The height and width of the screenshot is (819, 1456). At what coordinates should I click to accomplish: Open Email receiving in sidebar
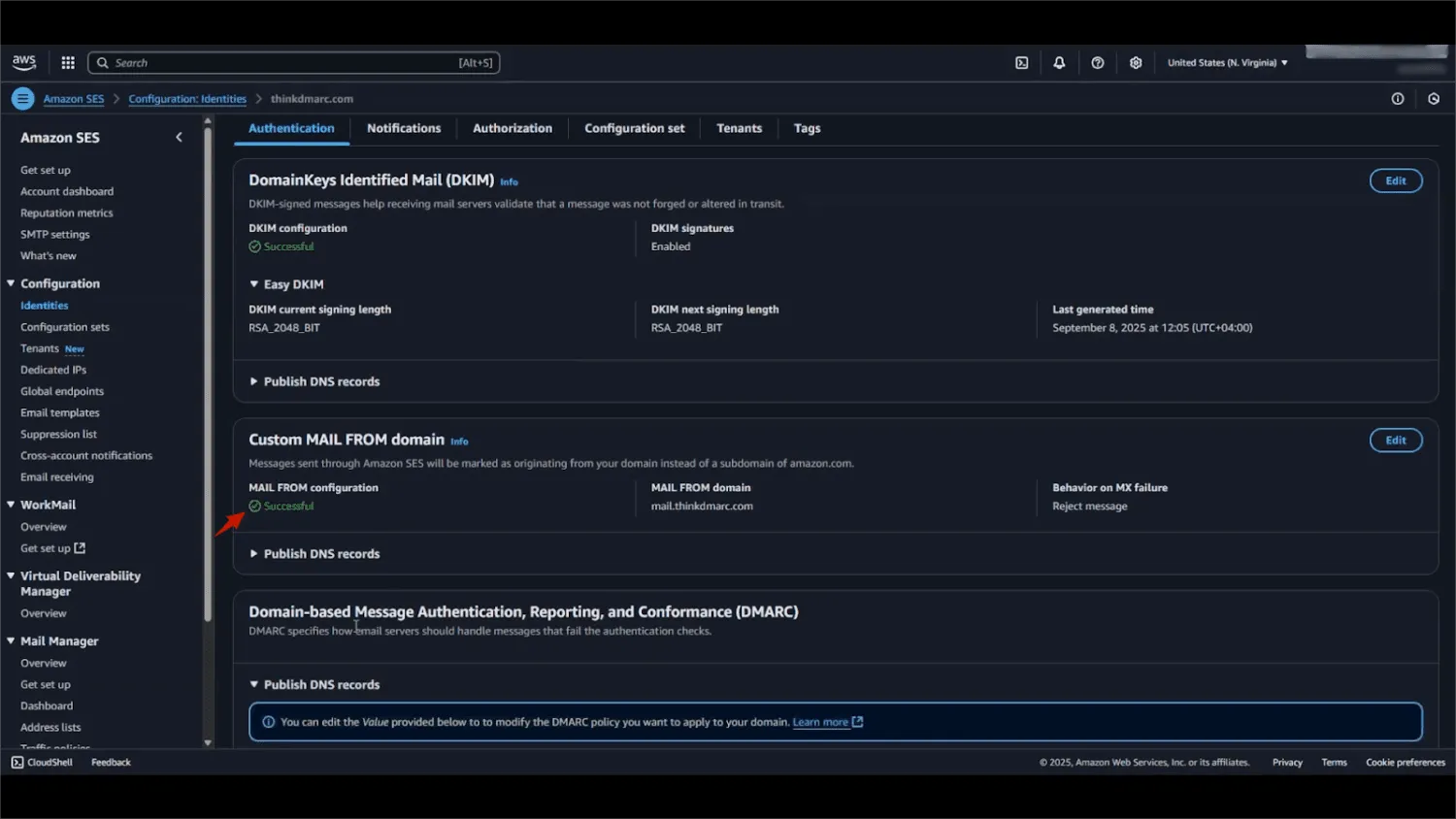(57, 476)
